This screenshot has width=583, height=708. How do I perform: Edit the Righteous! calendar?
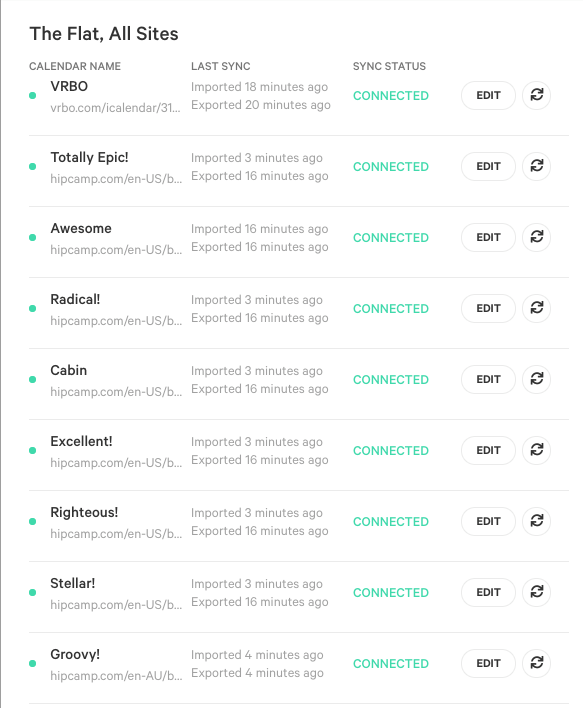[x=488, y=521]
